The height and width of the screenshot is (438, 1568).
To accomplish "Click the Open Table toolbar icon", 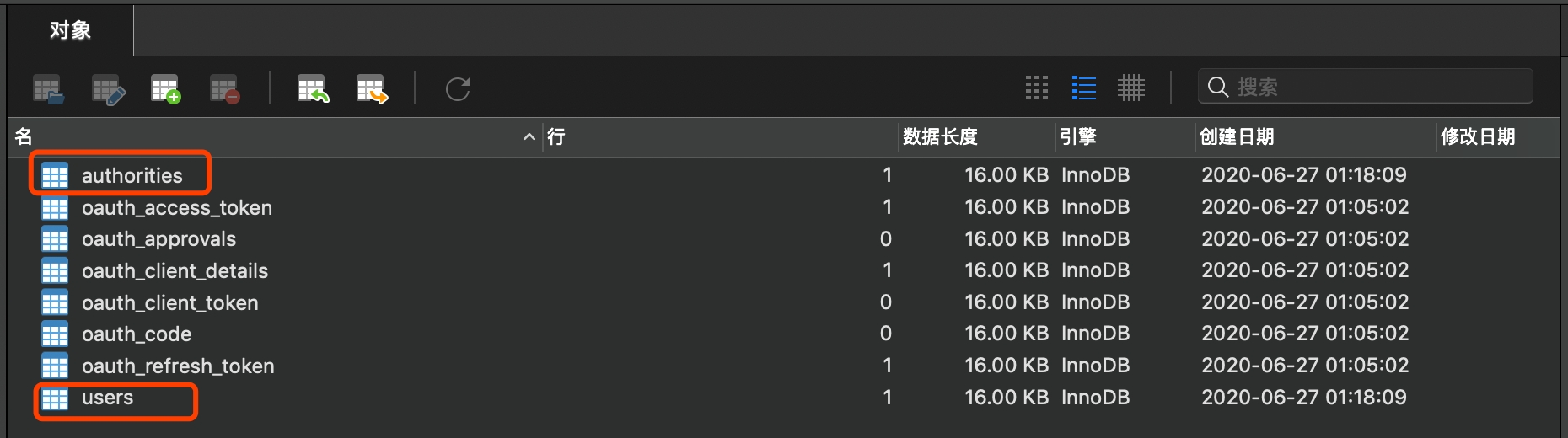I will click(x=48, y=88).
